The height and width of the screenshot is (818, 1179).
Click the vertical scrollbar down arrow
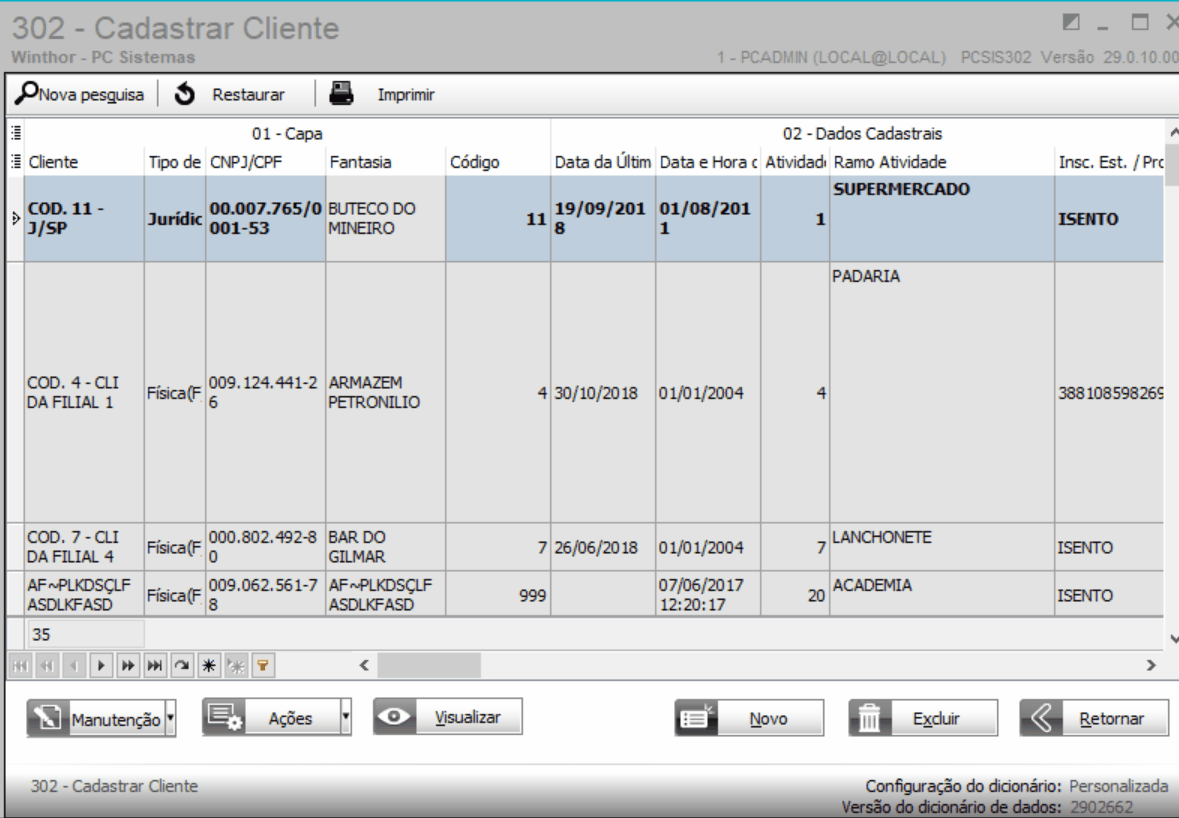1173,639
